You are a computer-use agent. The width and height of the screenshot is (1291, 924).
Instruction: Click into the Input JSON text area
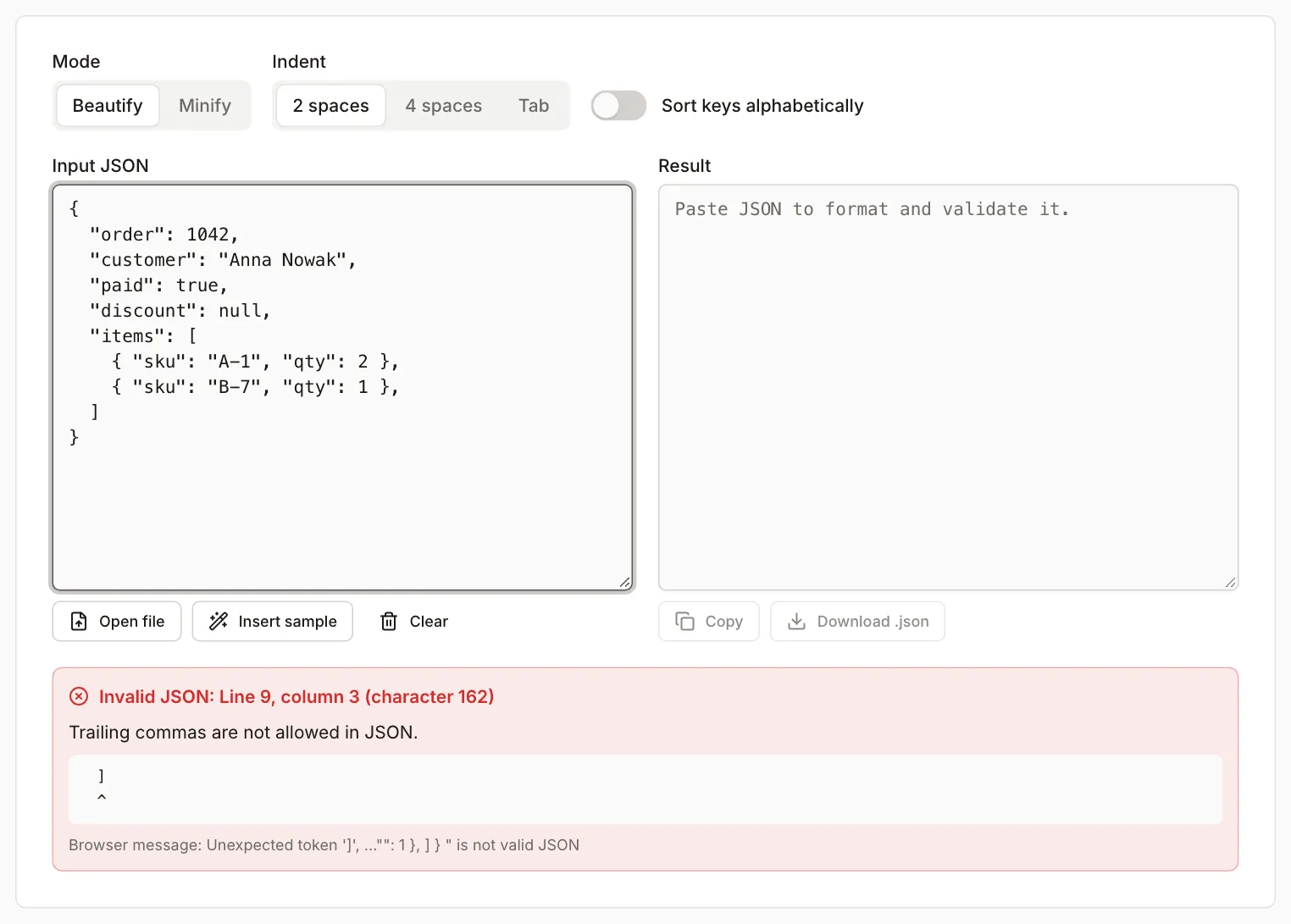[x=342, y=387]
